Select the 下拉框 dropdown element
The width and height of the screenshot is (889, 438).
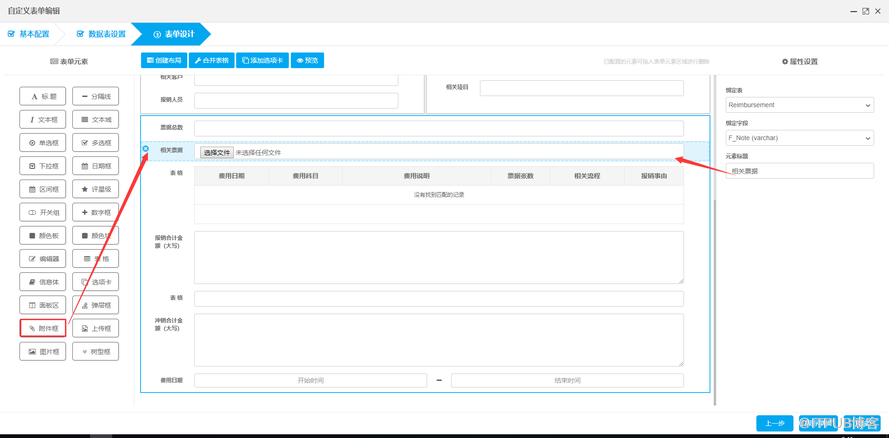pos(43,166)
